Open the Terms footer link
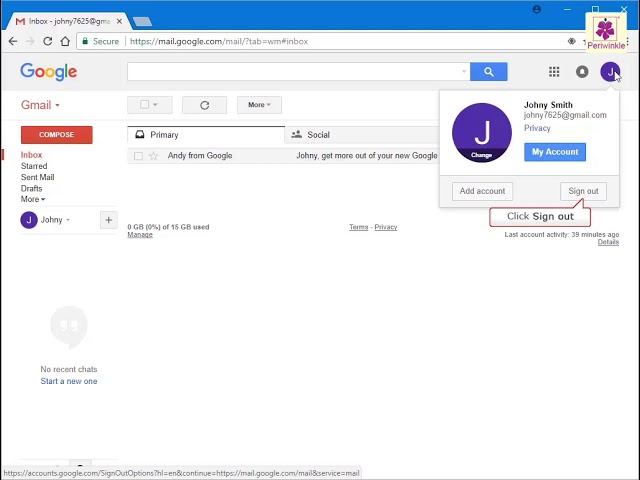 [x=358, y=227]
